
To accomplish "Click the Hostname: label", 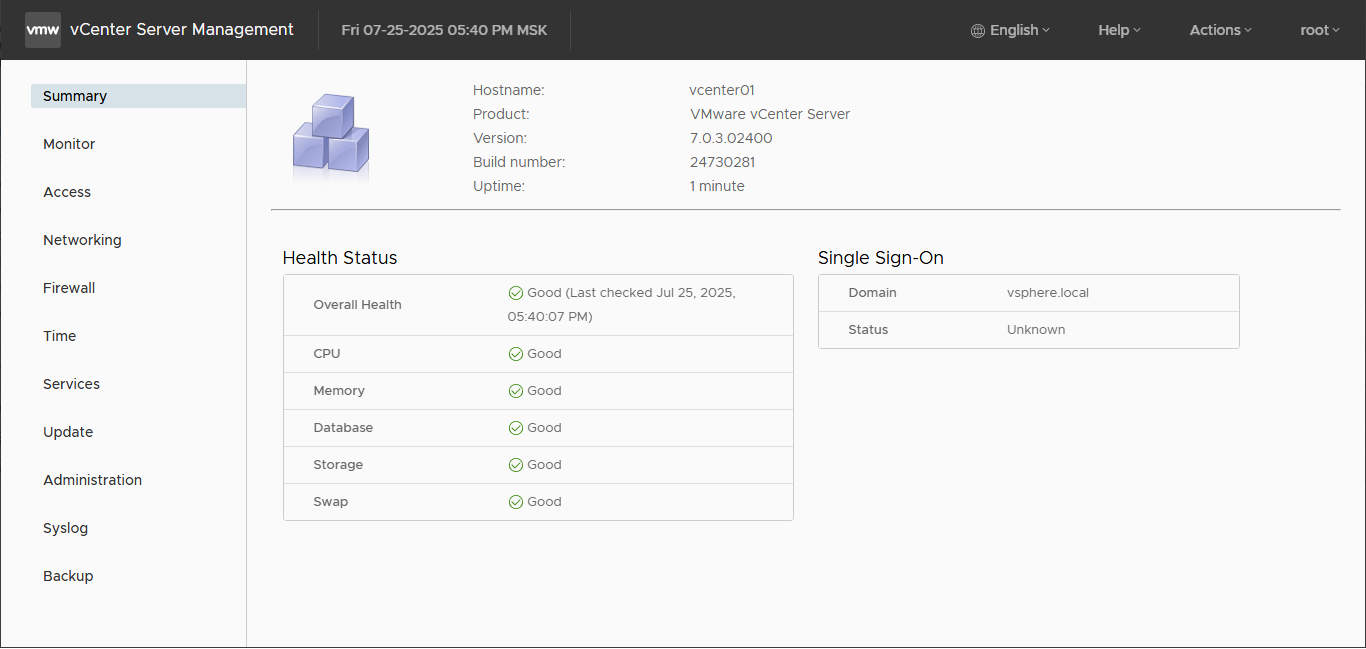I will coord(509,90).
